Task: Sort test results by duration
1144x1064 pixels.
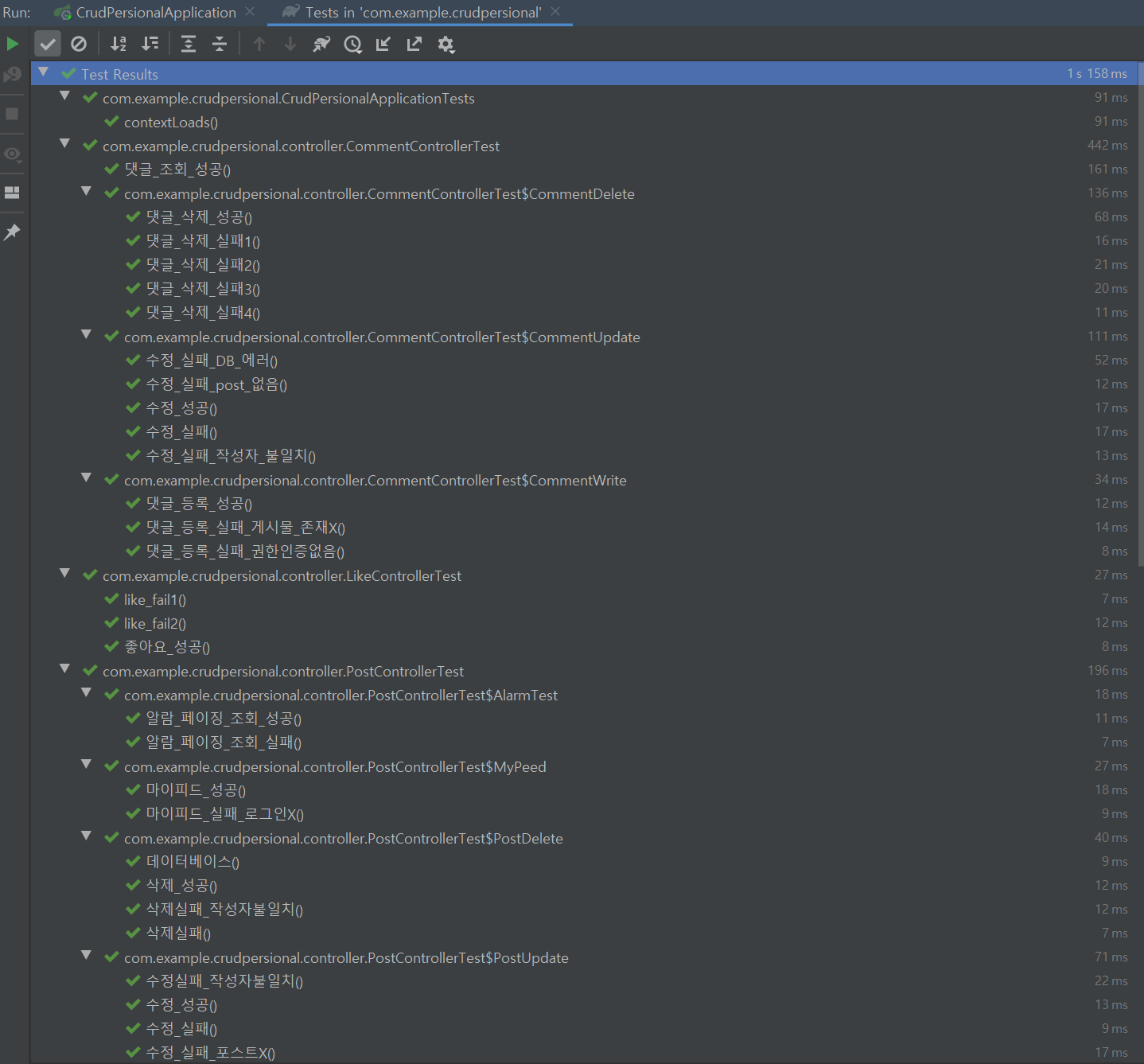Action: click(150, 44)
